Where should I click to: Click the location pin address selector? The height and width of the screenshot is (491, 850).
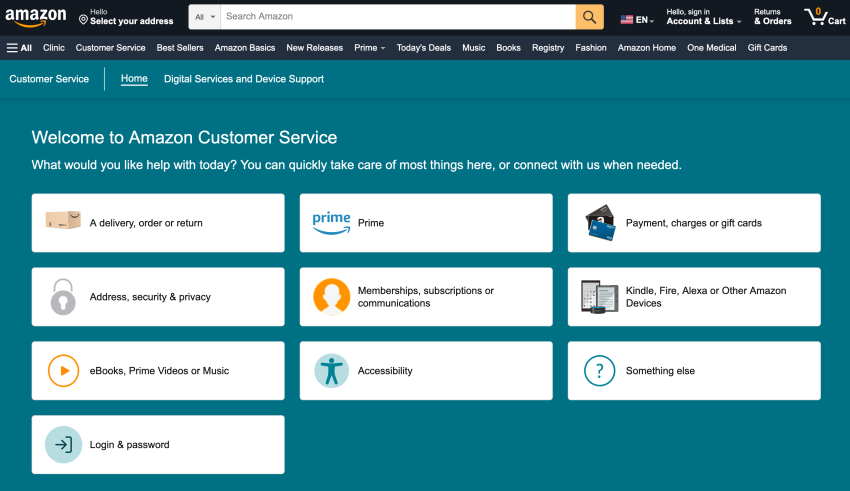(126, 17)
